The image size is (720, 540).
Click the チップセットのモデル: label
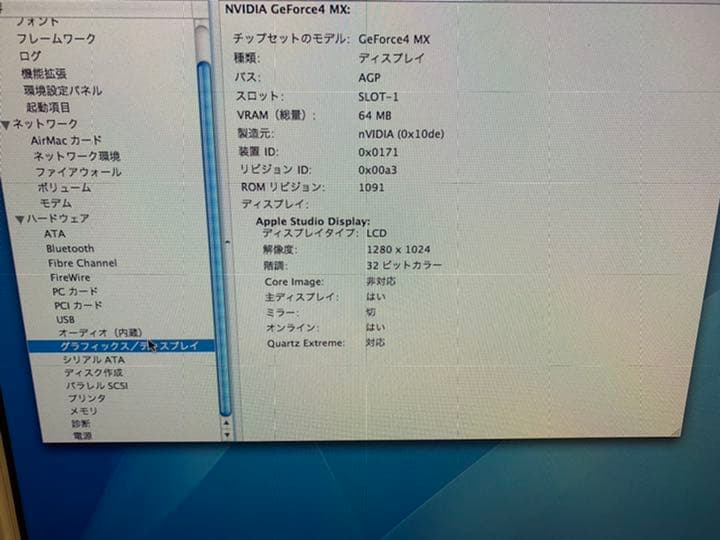[x=292, y=39]
